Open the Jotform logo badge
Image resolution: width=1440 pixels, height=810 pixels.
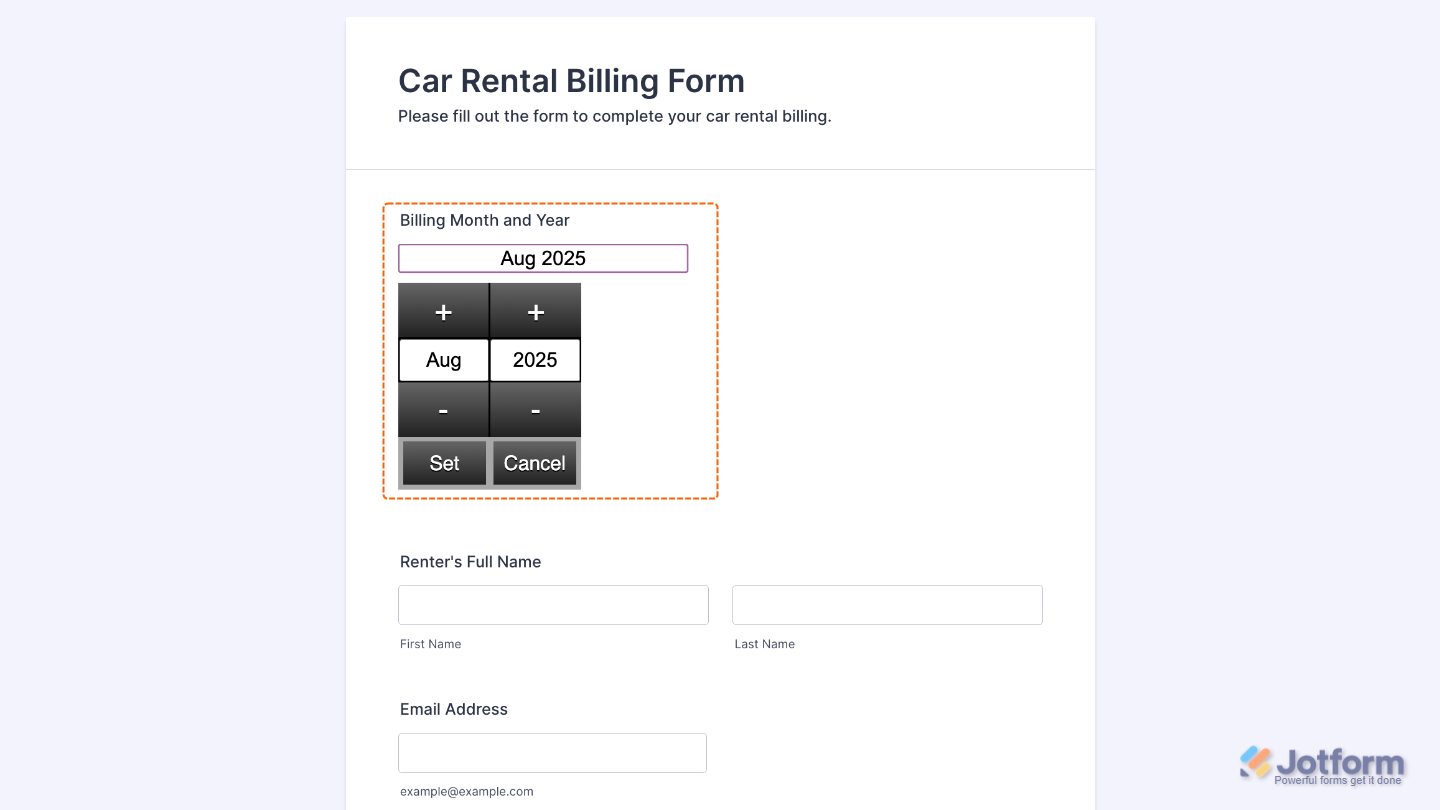click(x=1321, y=765)
